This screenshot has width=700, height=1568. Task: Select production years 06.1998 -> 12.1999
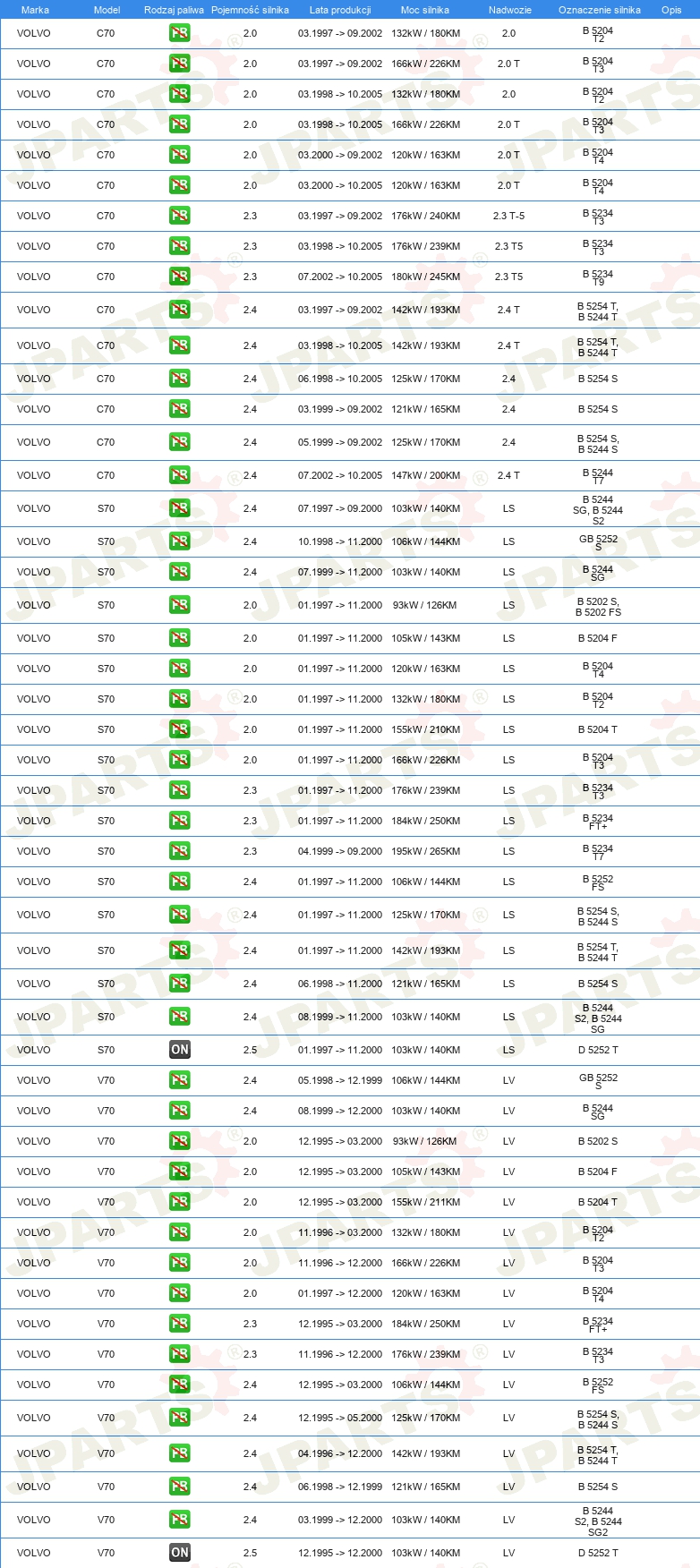coord(340,1487)
